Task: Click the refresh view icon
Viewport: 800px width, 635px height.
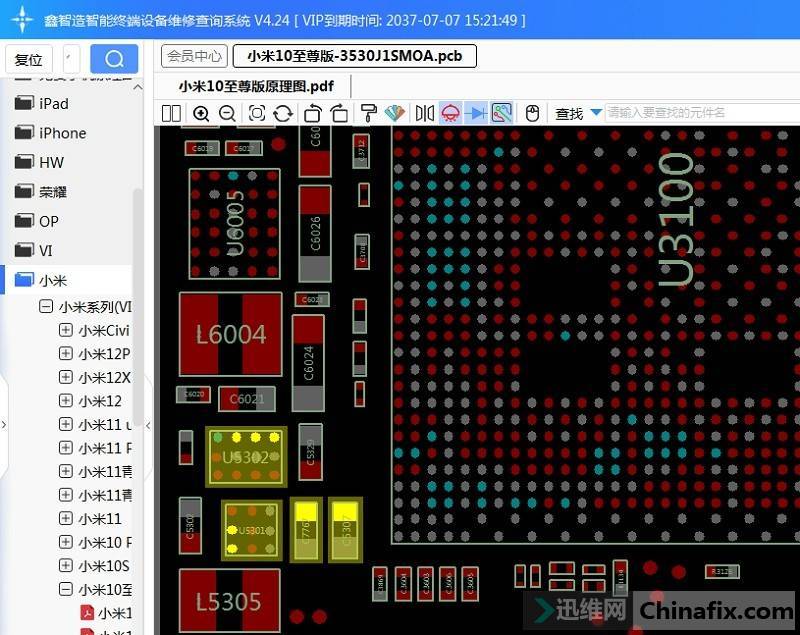Action: coord(283,113)
